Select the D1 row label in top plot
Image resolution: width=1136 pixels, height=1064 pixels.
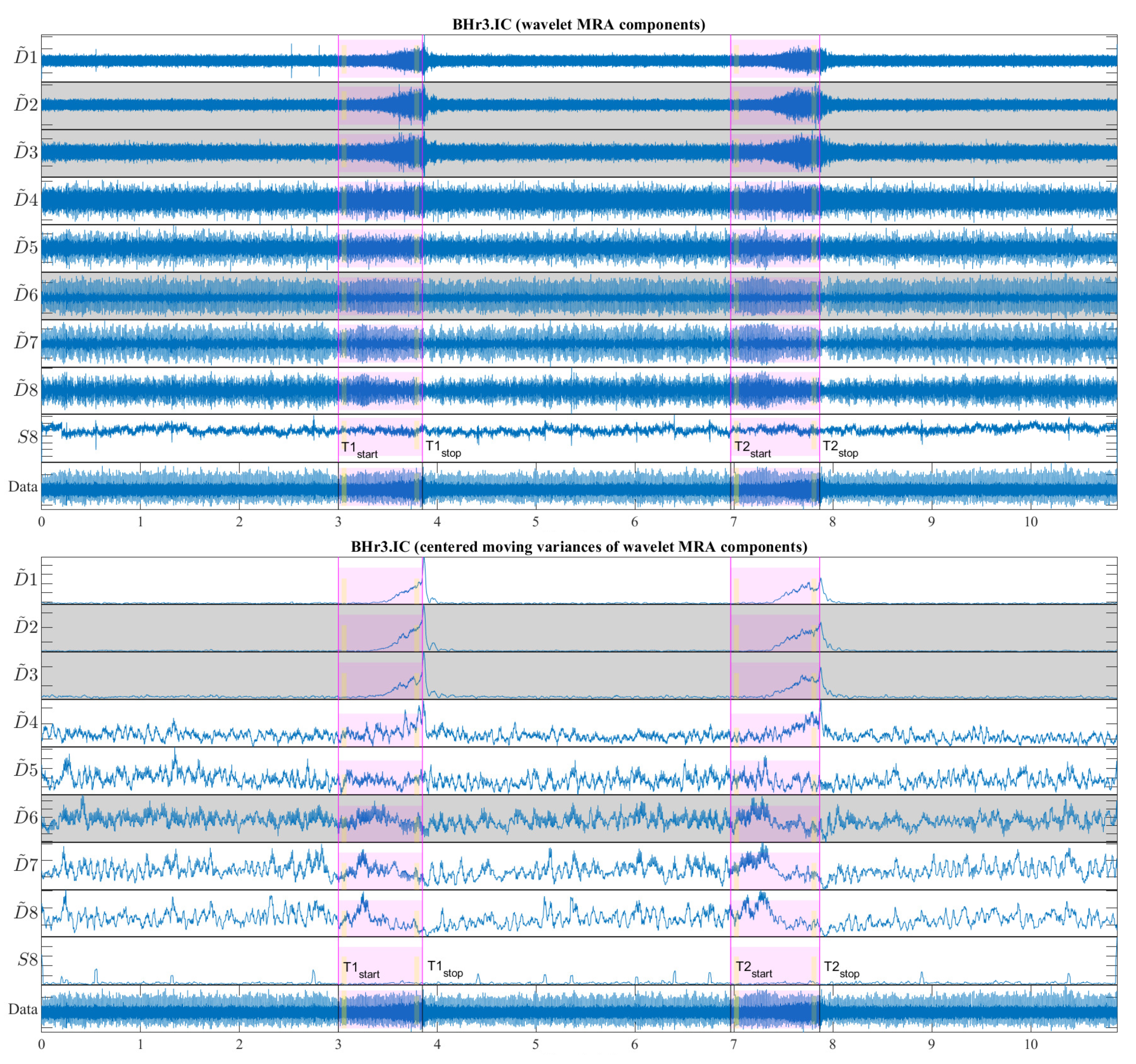point(26,57)
